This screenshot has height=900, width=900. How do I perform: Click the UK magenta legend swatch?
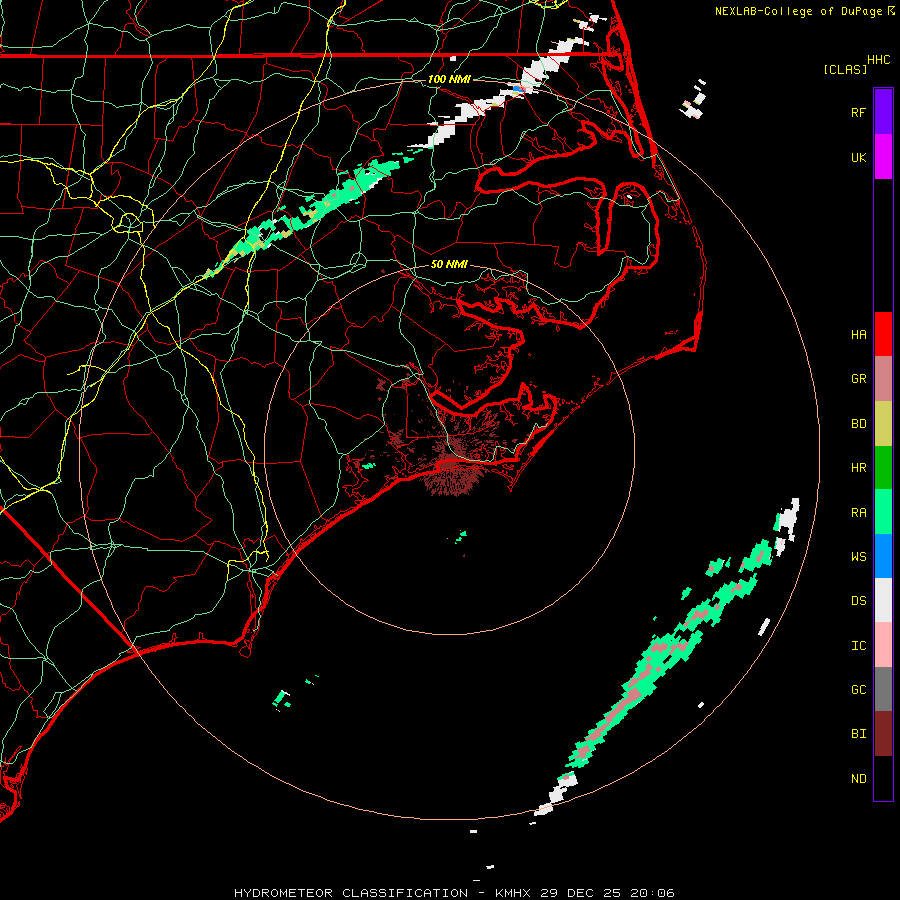click(883, 157)
